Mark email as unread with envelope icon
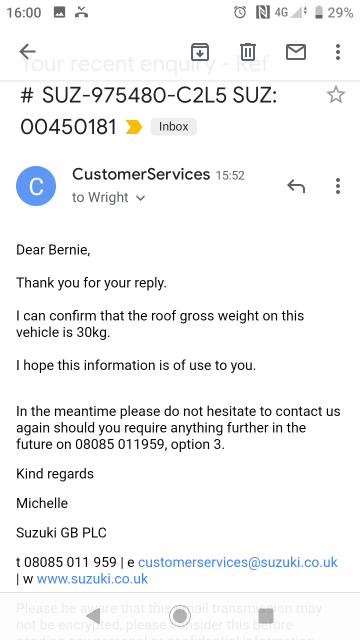360x640 pixels. (296, 52)
